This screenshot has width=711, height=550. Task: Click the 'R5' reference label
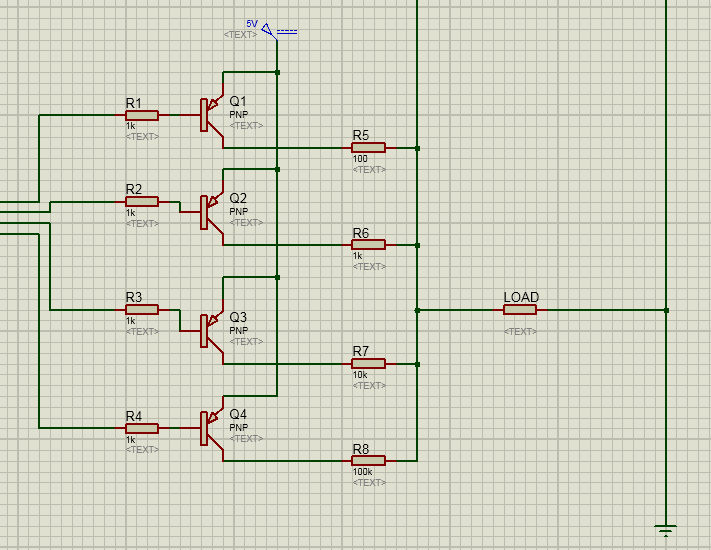pyautogui.click(x=361, y=136)
